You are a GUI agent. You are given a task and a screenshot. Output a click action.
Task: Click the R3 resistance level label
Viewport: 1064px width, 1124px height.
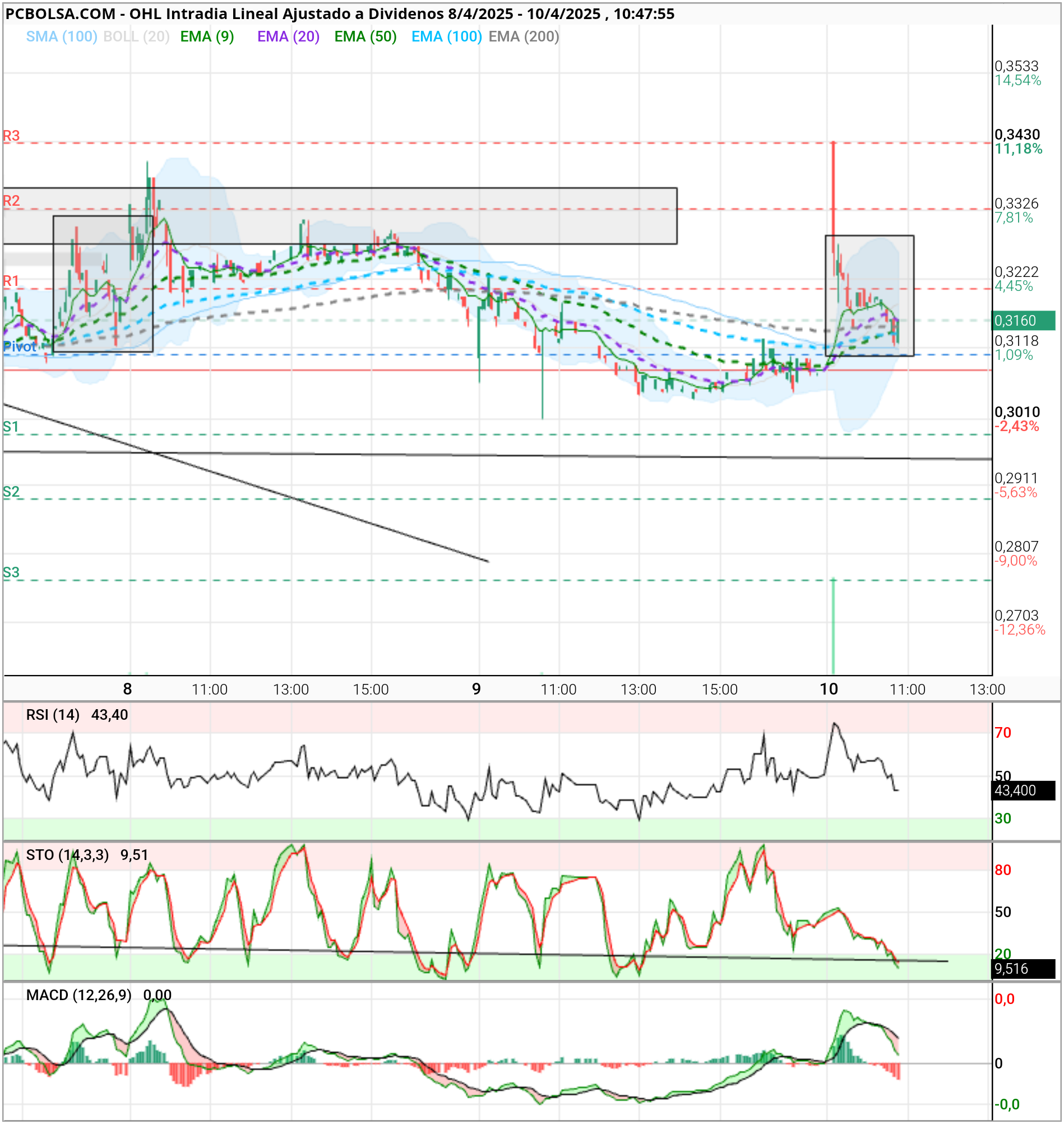tap(11, 136)
